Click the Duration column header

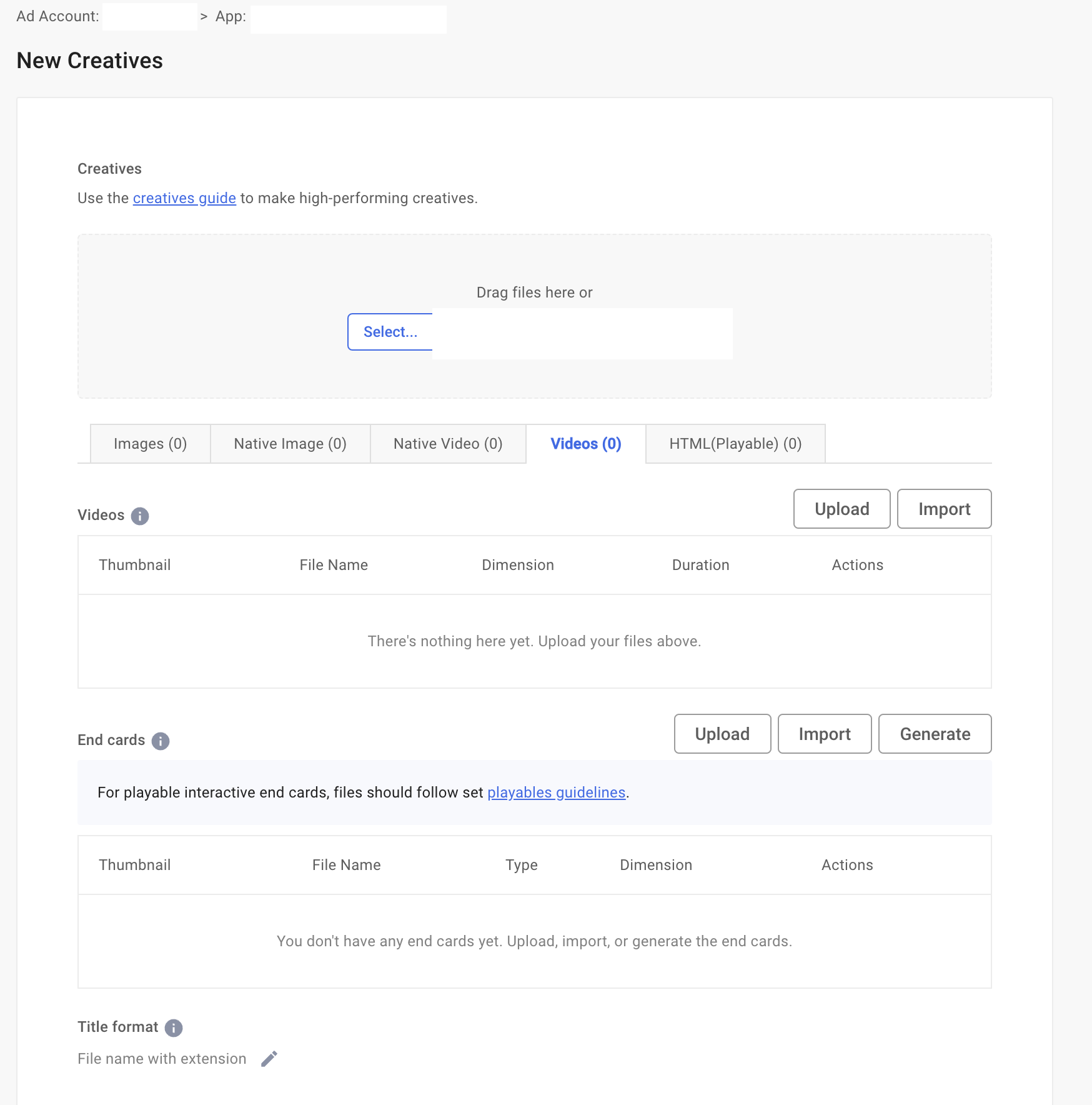701,565
